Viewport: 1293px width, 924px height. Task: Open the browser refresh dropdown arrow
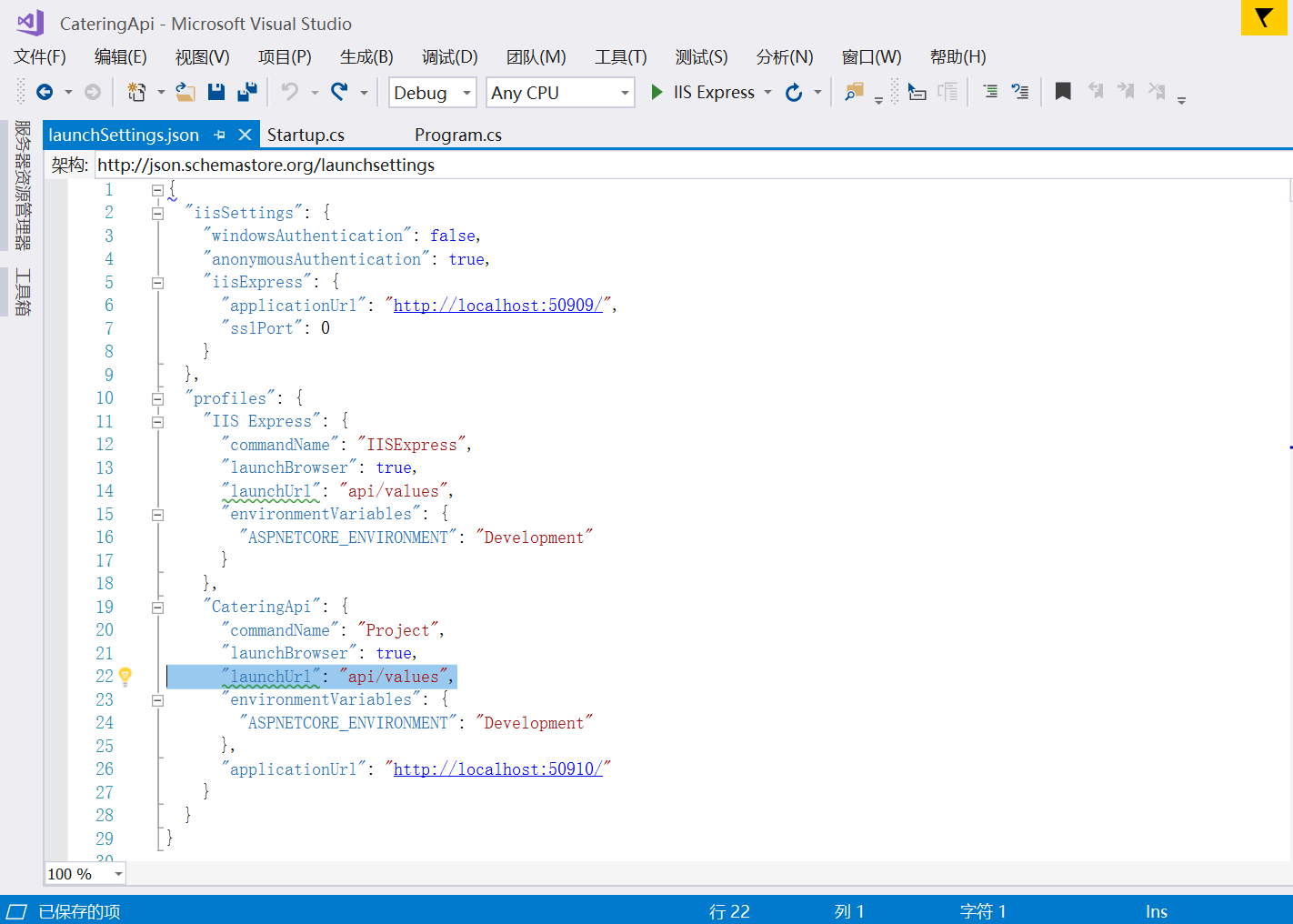(817, 92)
